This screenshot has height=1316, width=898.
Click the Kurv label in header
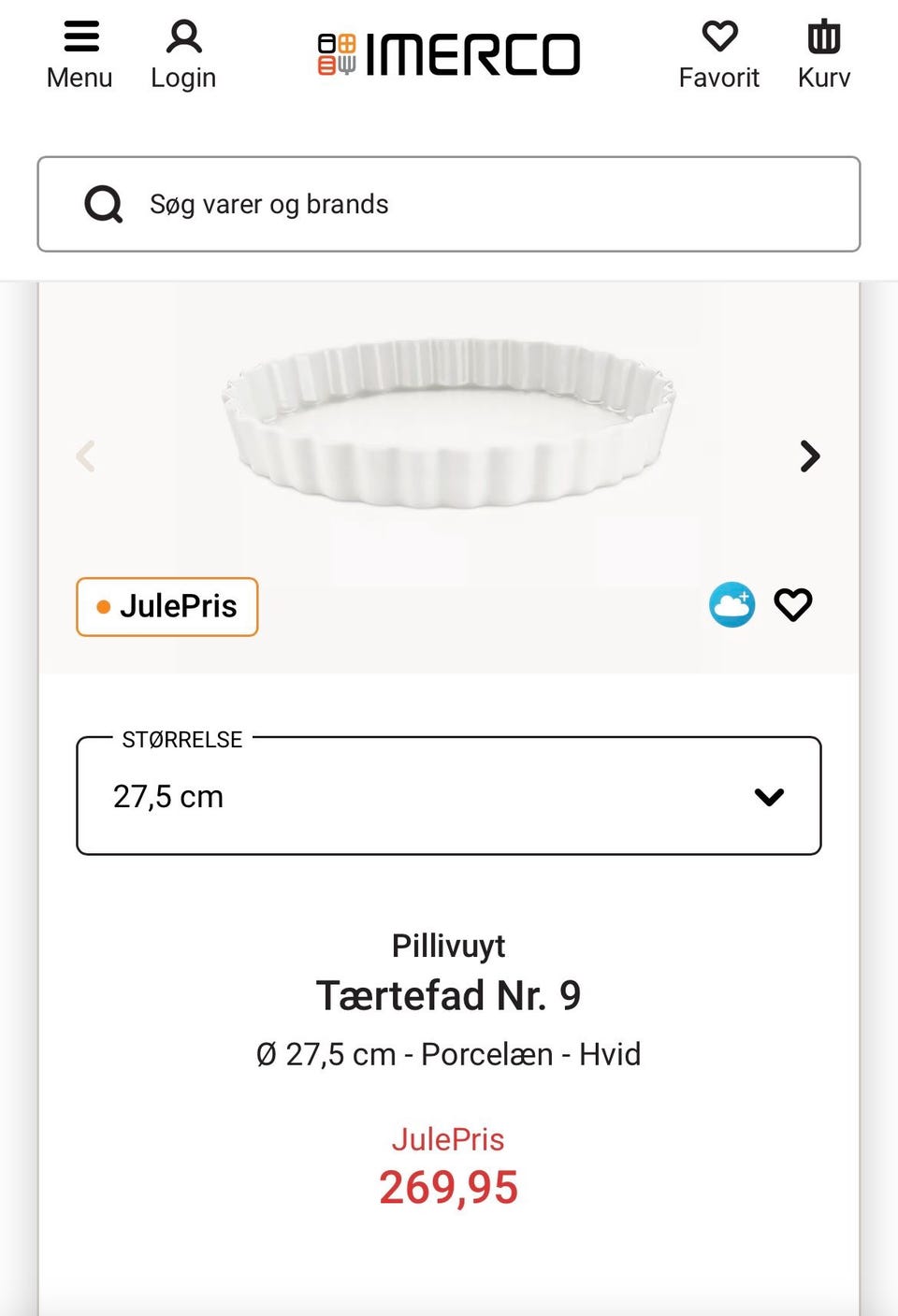824,78
